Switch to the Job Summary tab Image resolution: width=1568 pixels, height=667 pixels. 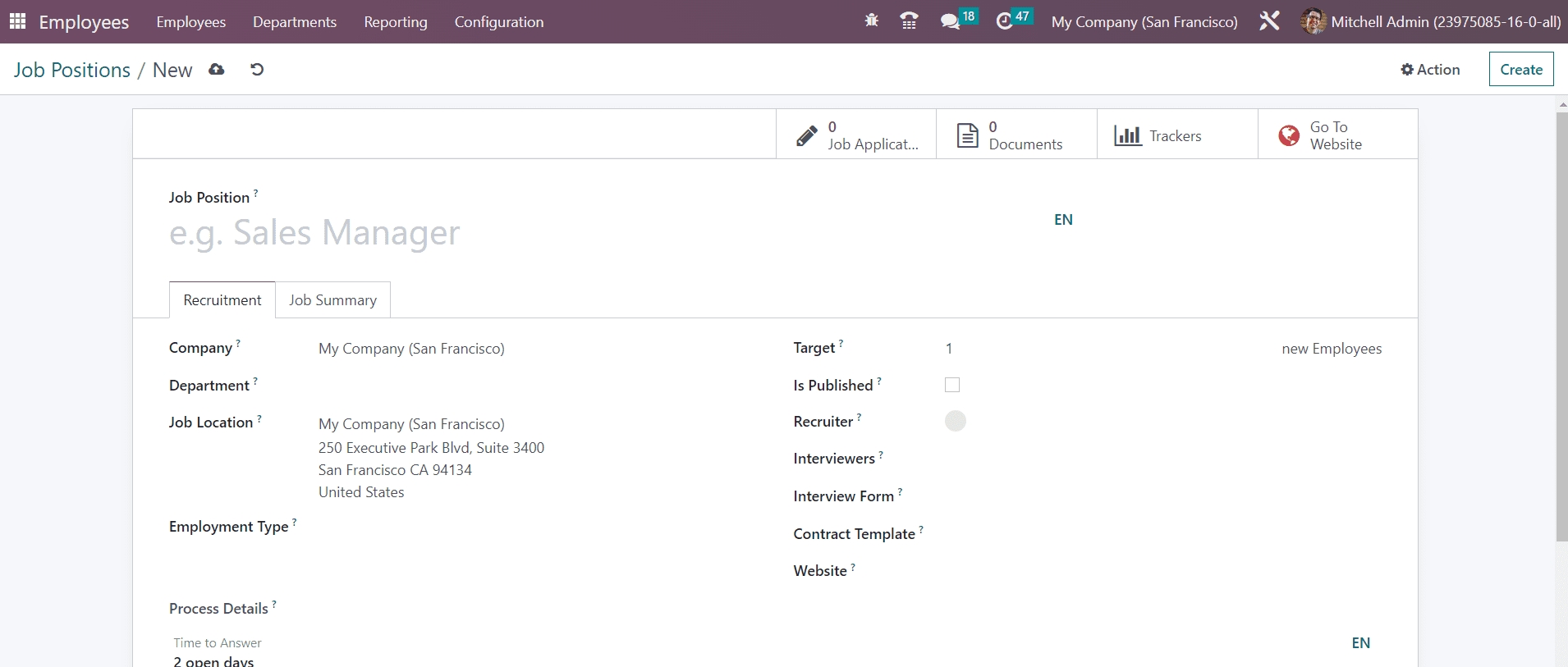332,300
